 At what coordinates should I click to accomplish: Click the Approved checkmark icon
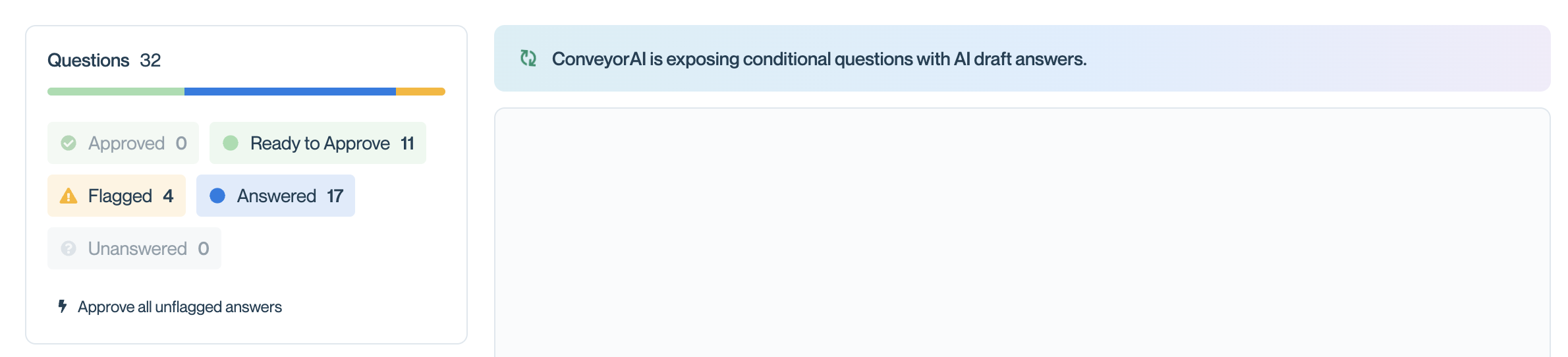click(x=69, y=143)
